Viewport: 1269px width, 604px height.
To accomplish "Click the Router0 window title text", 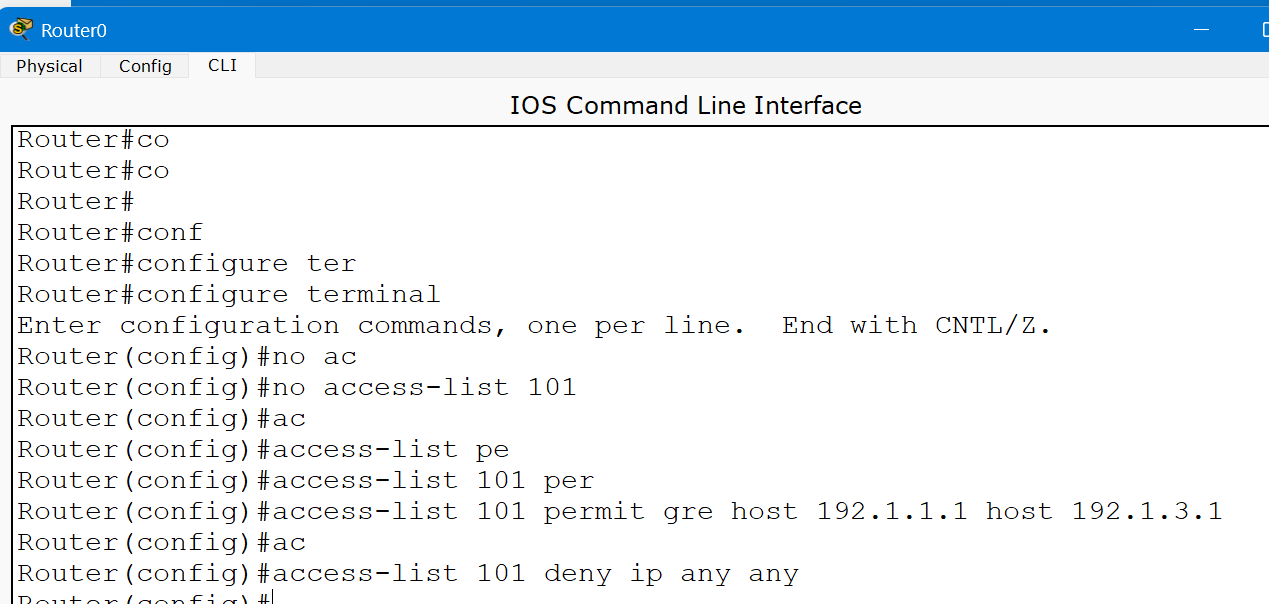I will pos(74,31).
